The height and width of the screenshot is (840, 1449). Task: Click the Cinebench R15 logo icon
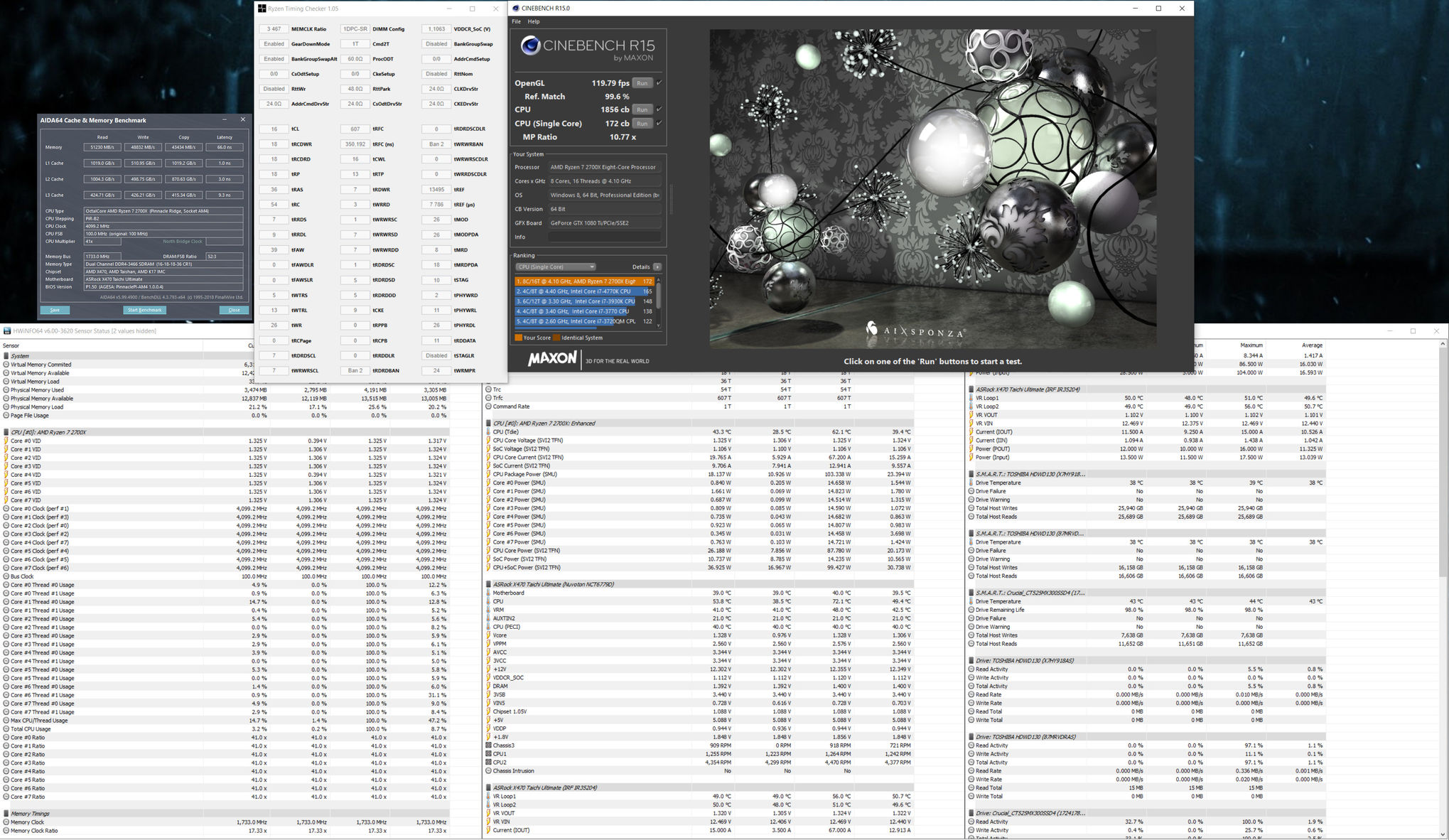[530, 46]
